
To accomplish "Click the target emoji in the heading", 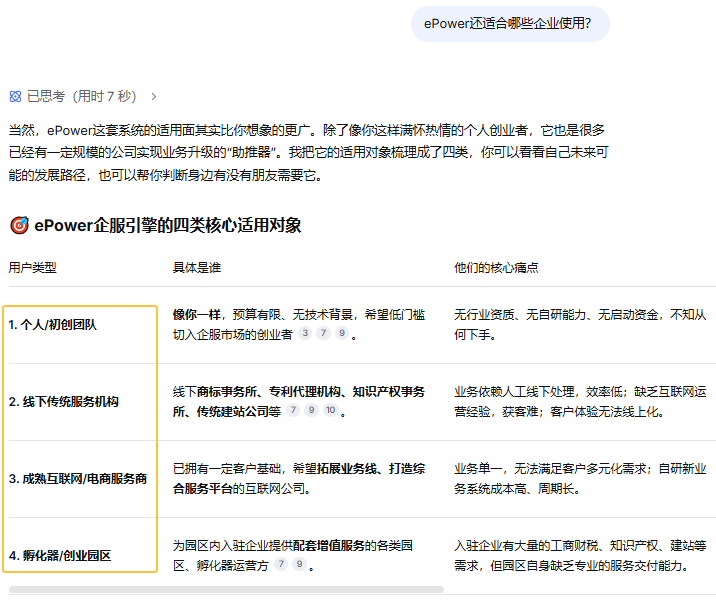I will coord(18,225).
